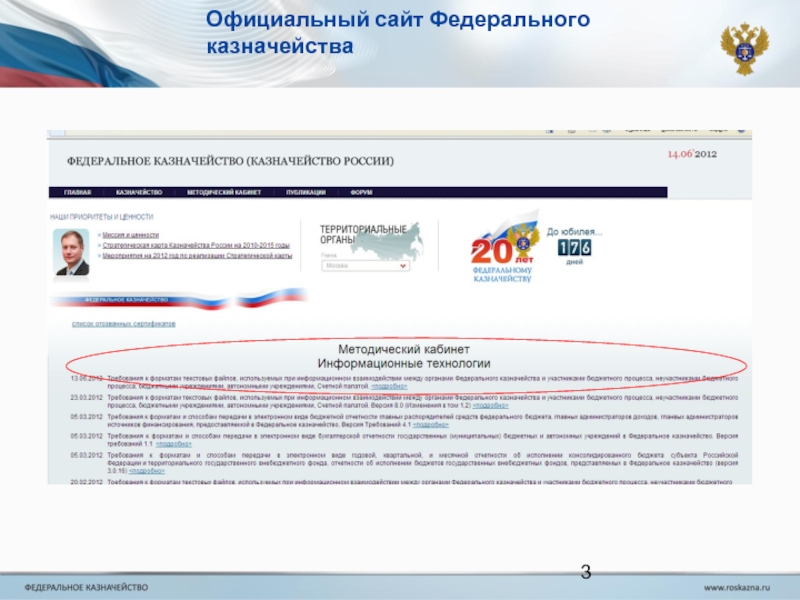Click the Методический кабинет heading
800x600 pixels.
pyautogui.click(x=404, y=349)
